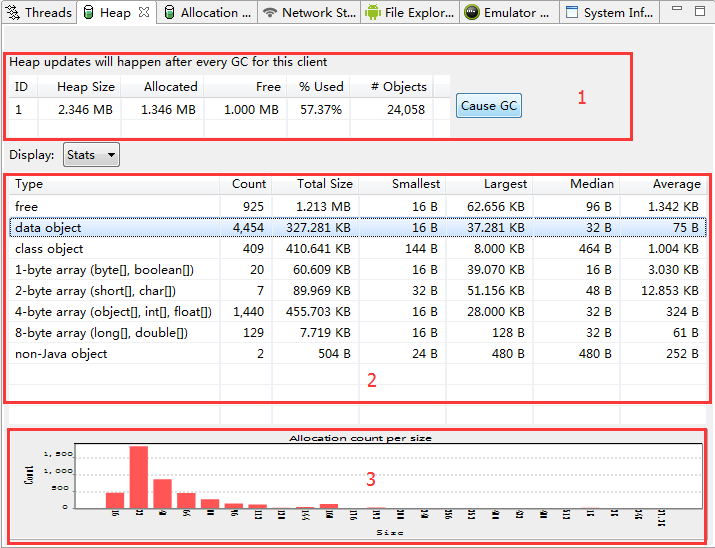Image resolution: width=715 pixels, height=548 pixels.
Task: Close the Heap tab via X icon
Action: point(144,12)
